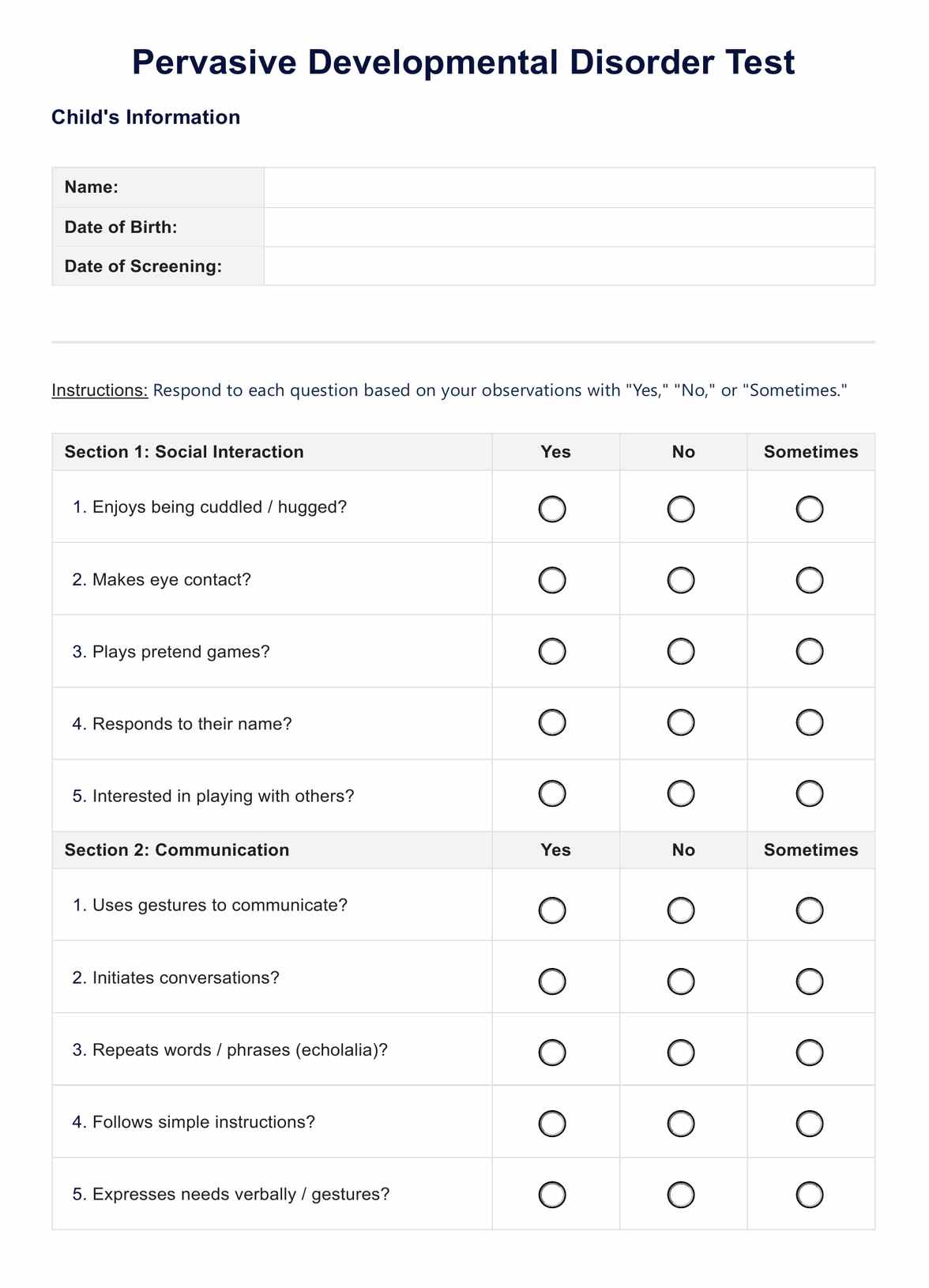This screenshot has height=1288, width=929.
Task: Mark Yes for Expresses needs verbally / gestures
Action: click(x=552, y=1194)
